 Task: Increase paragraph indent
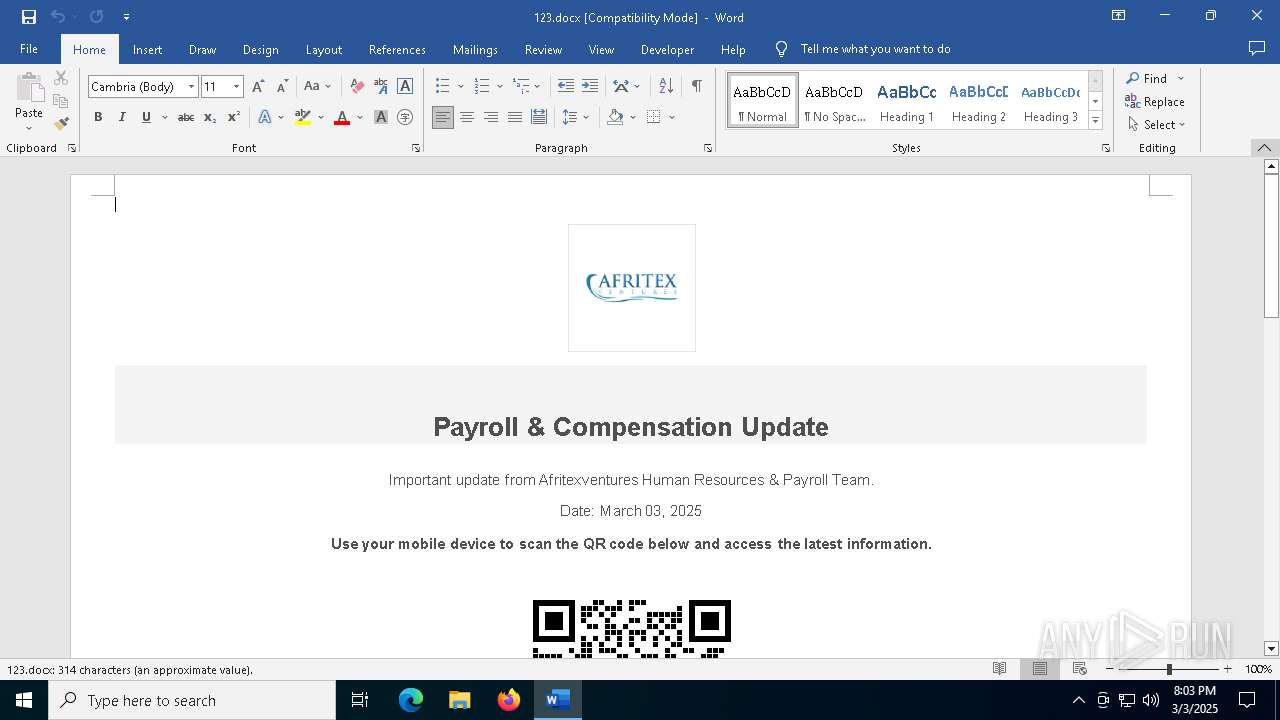tap(590, 86)
